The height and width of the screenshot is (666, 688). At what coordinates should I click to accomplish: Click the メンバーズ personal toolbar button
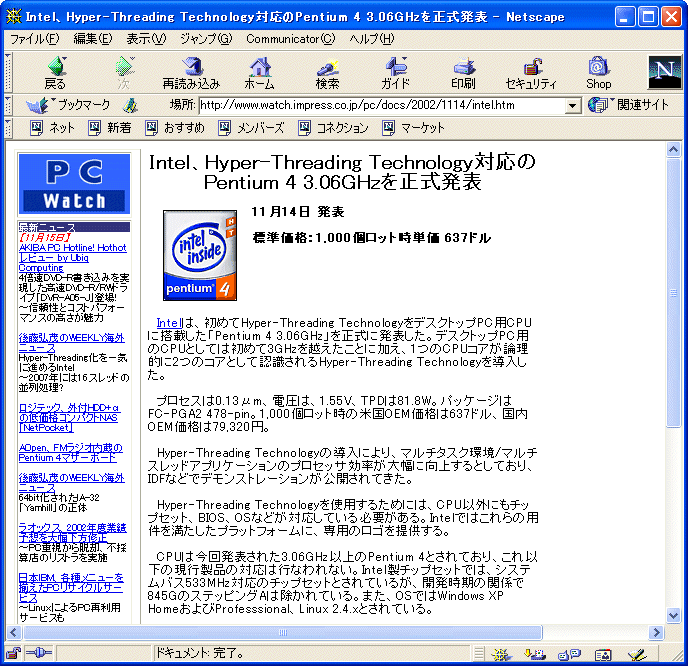pyautogui.click(x=251, y=128)
